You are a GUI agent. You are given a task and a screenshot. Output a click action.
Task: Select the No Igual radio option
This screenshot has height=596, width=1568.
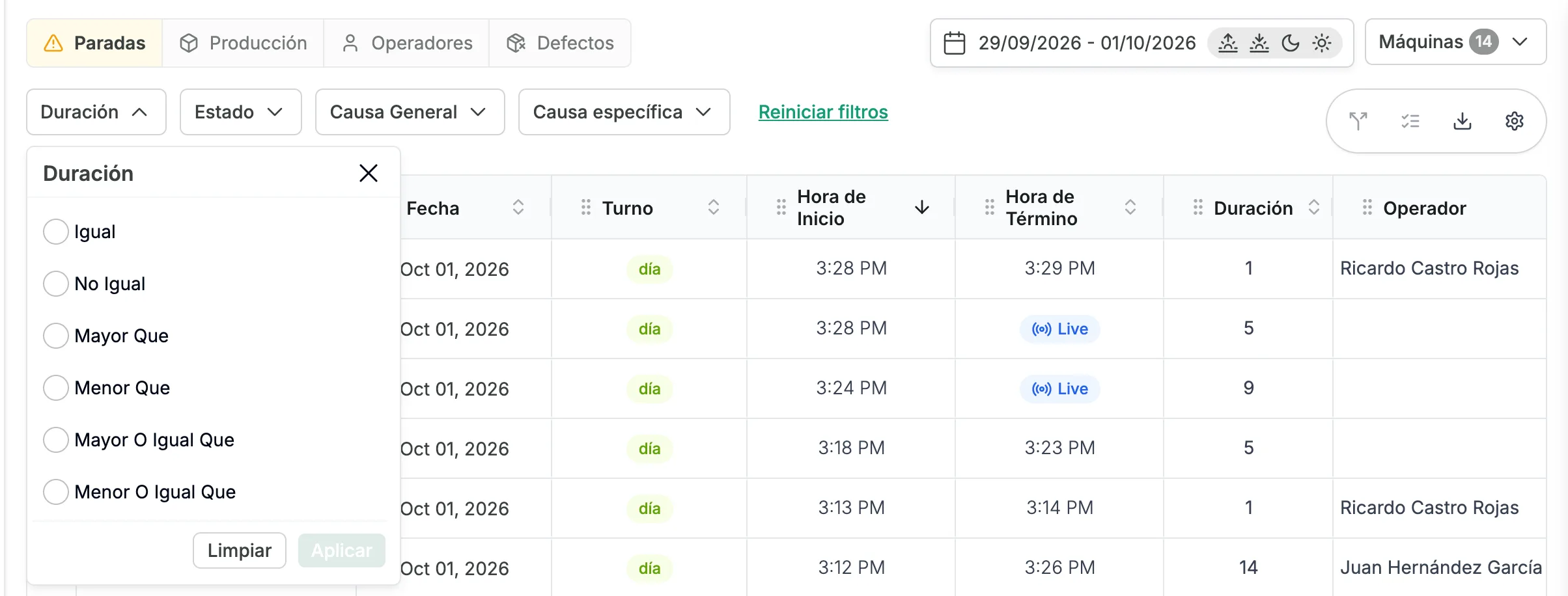point(56,284)
